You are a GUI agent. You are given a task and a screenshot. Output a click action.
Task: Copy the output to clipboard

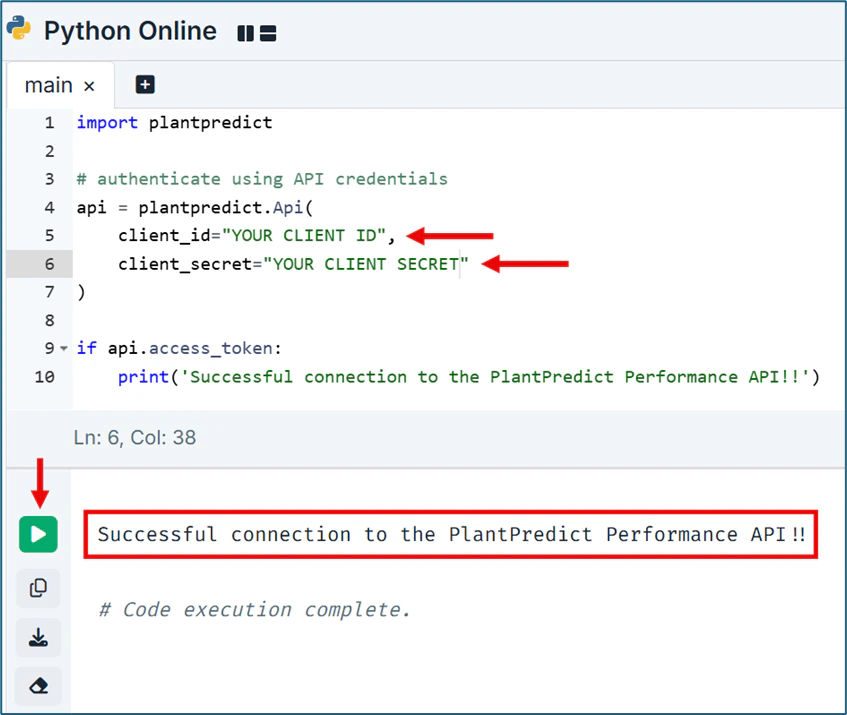[x=38, y=588]
